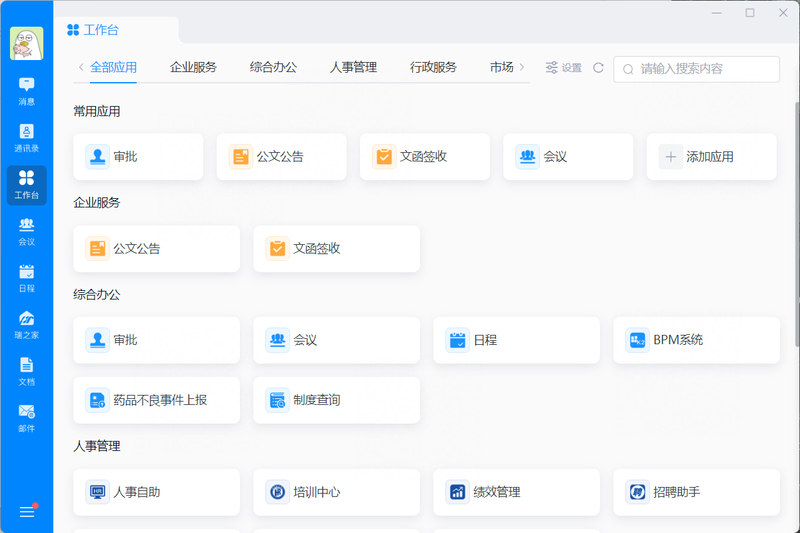Image resolution: width=800 pixels, height=533 pixels.
Task: Open 设置 settings next to tabs
Action: (x=564, y=68)
